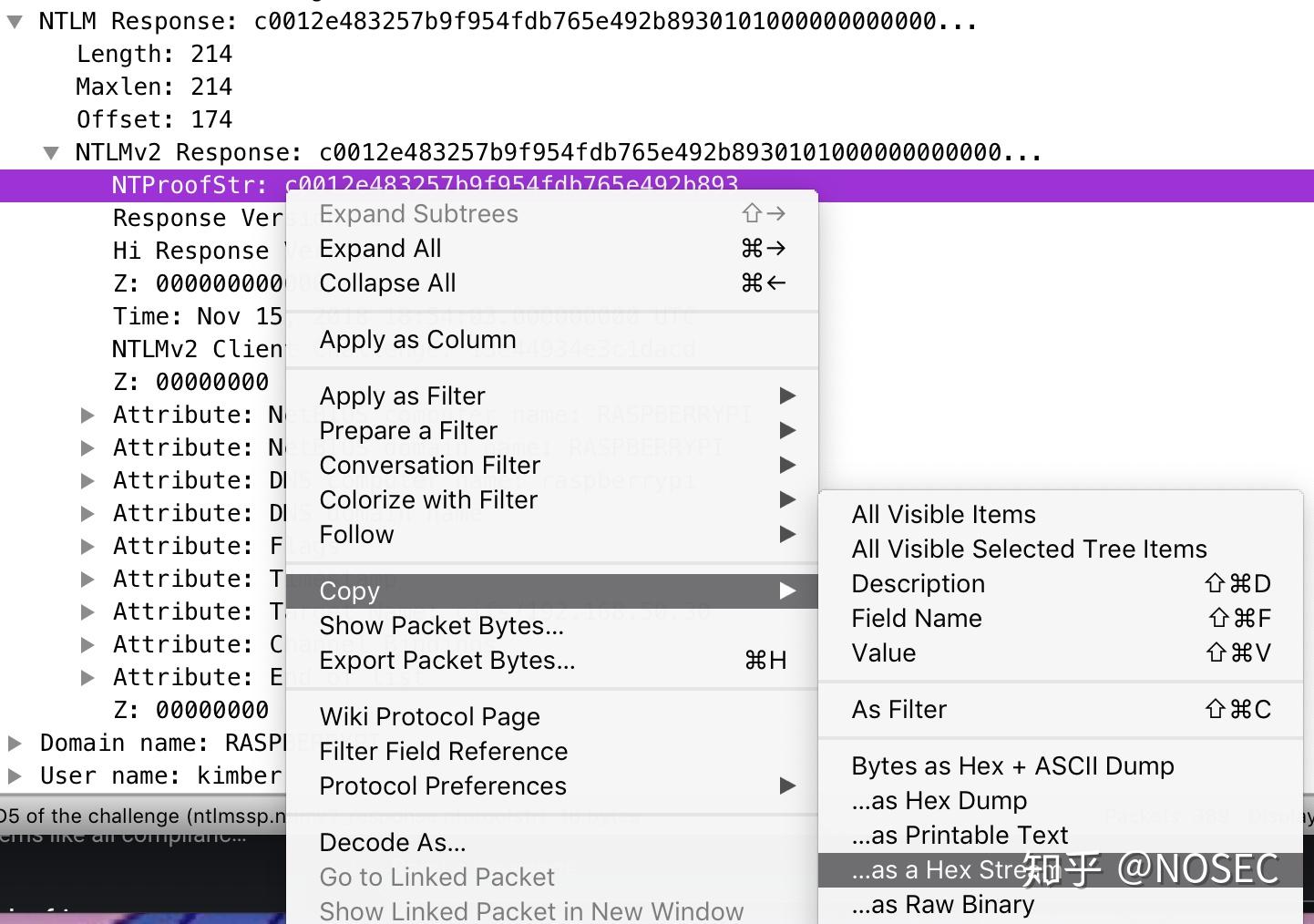The image size is (1314, 924).
Task: Open the Wiki Protocol Page
Action: click(x=429, y=717)
